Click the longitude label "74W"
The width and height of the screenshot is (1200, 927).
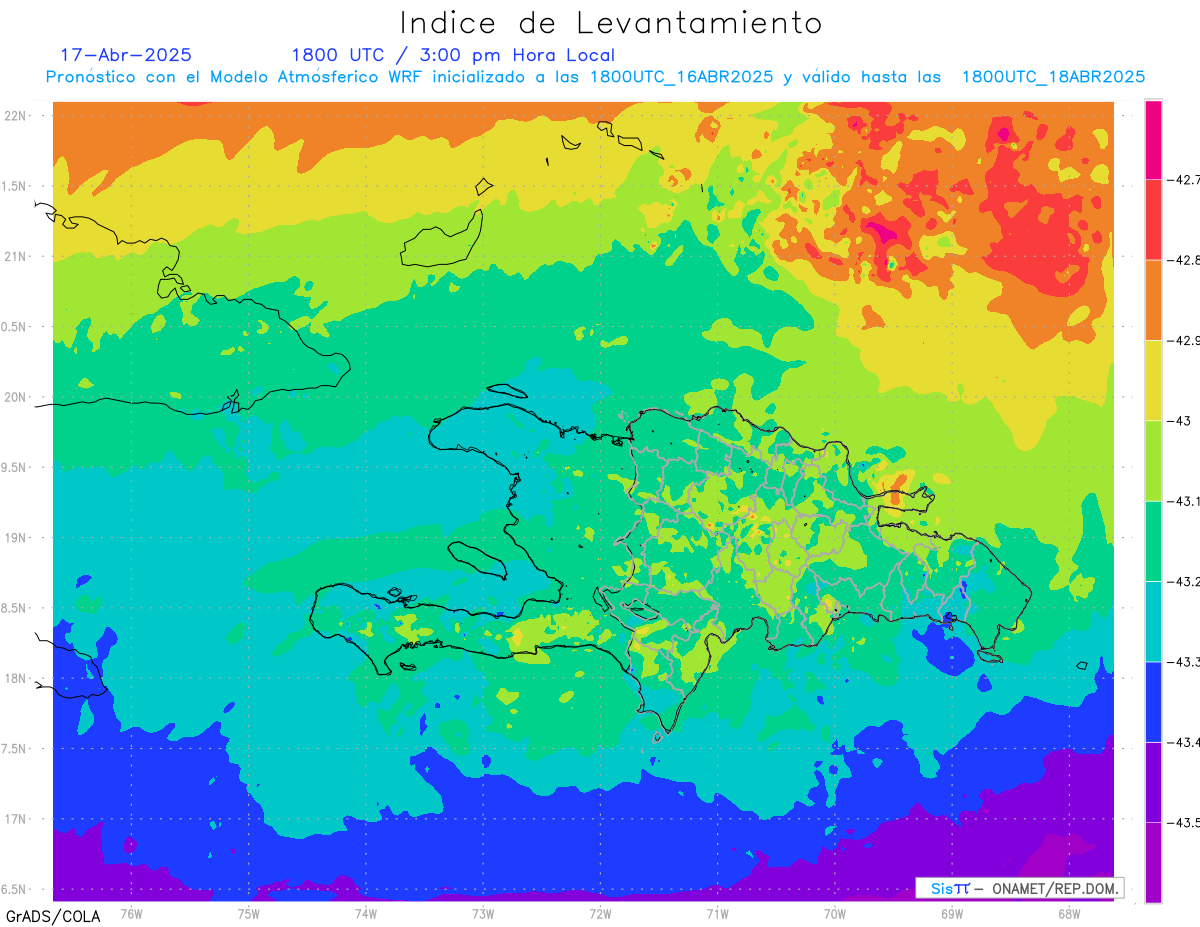point(366,913)
